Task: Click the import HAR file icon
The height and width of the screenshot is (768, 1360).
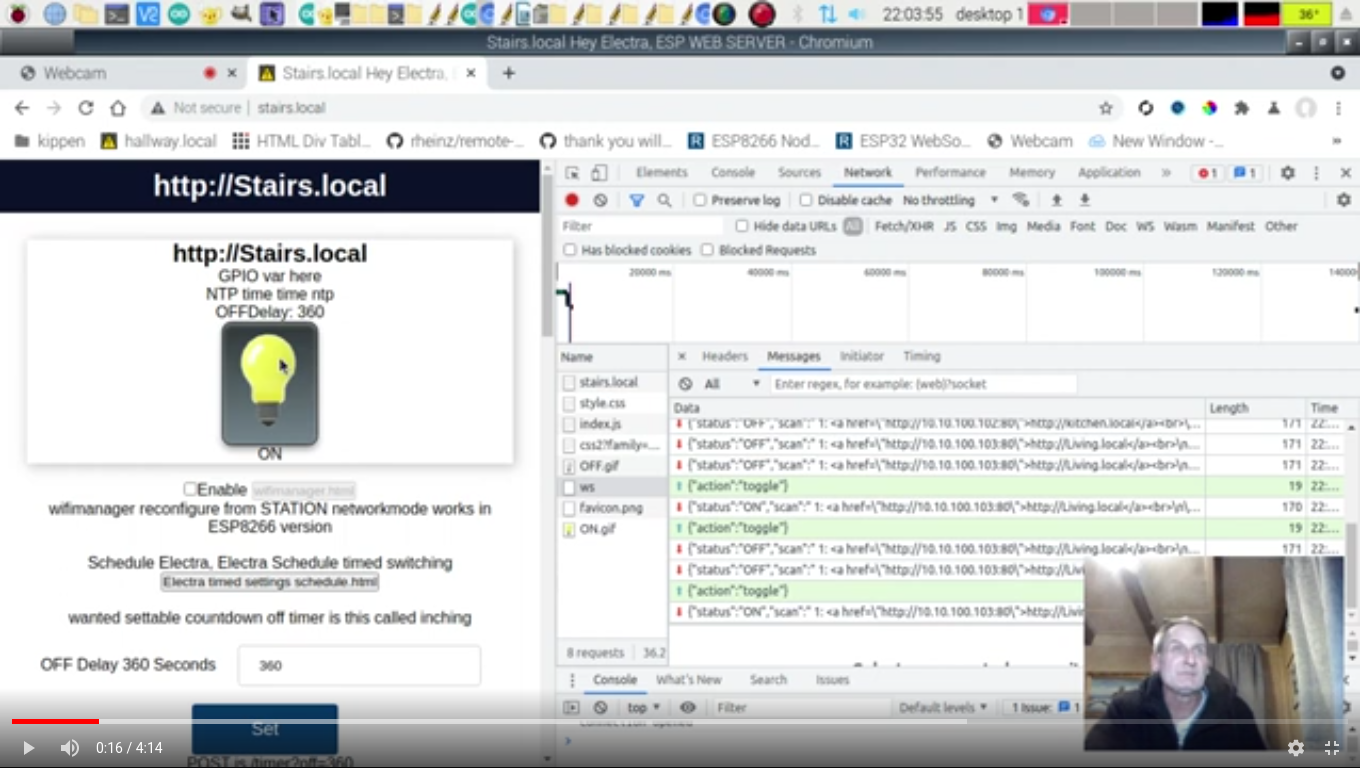Action: [x=1057, y=199]
